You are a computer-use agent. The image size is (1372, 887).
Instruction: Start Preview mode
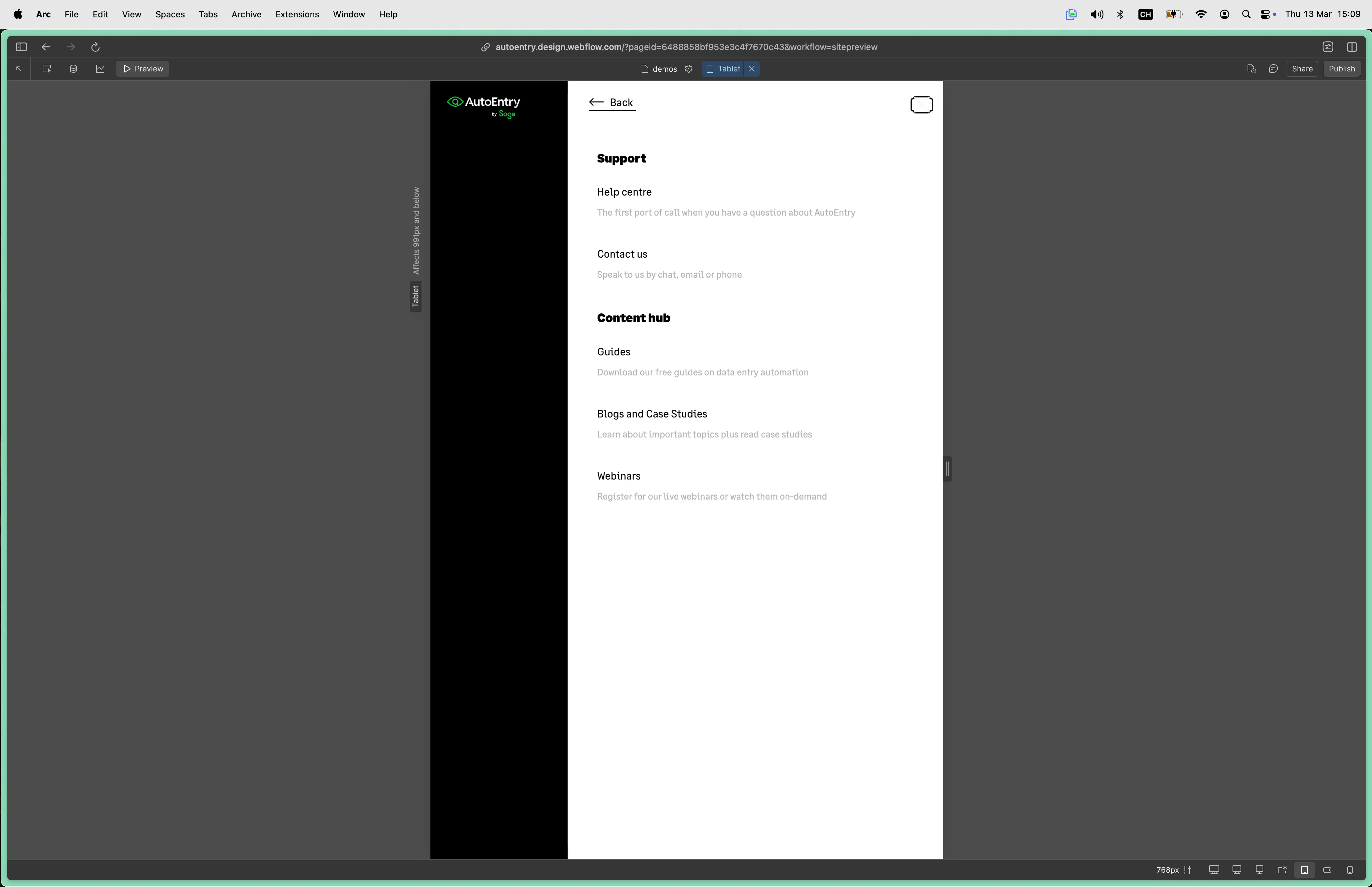pos(143,68)
